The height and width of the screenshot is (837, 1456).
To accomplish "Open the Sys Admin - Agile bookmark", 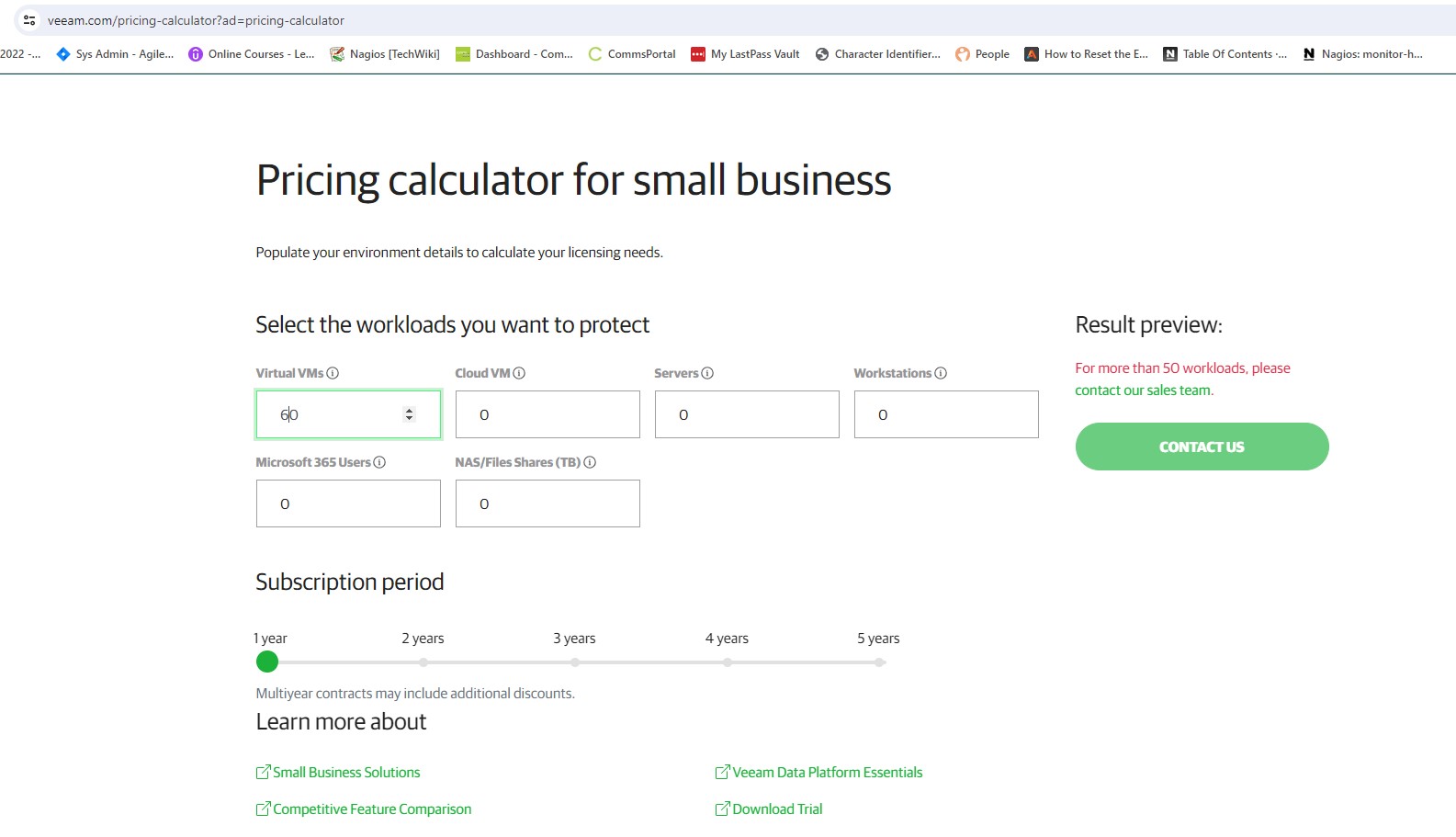I will click(x=115, y=54).
